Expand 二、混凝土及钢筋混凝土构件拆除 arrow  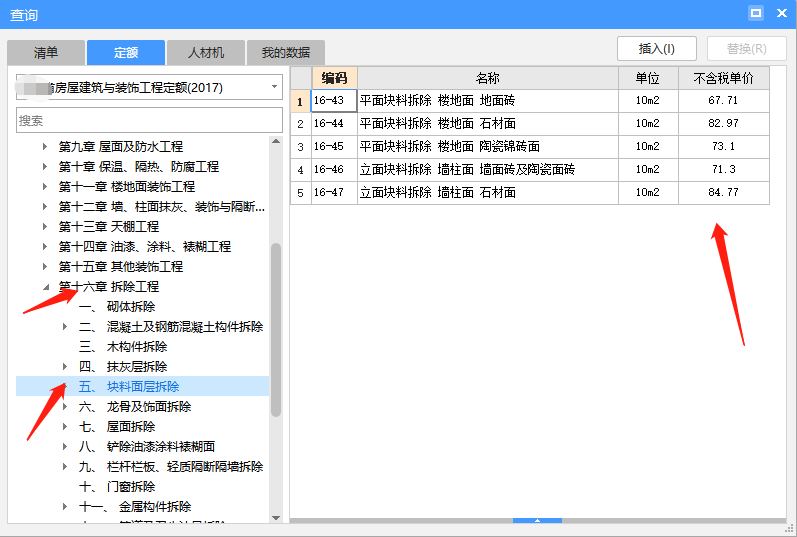pos(65,326)
